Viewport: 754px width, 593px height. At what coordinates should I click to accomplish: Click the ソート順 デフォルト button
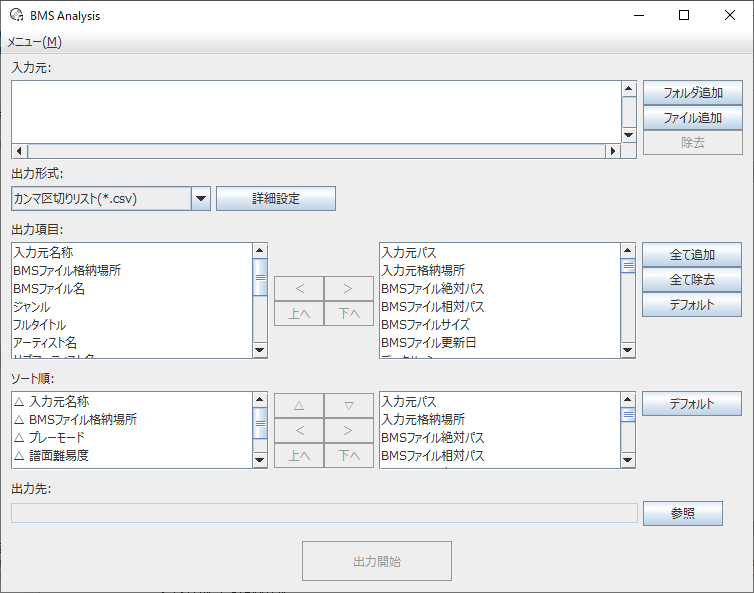[x=691, y=404]
